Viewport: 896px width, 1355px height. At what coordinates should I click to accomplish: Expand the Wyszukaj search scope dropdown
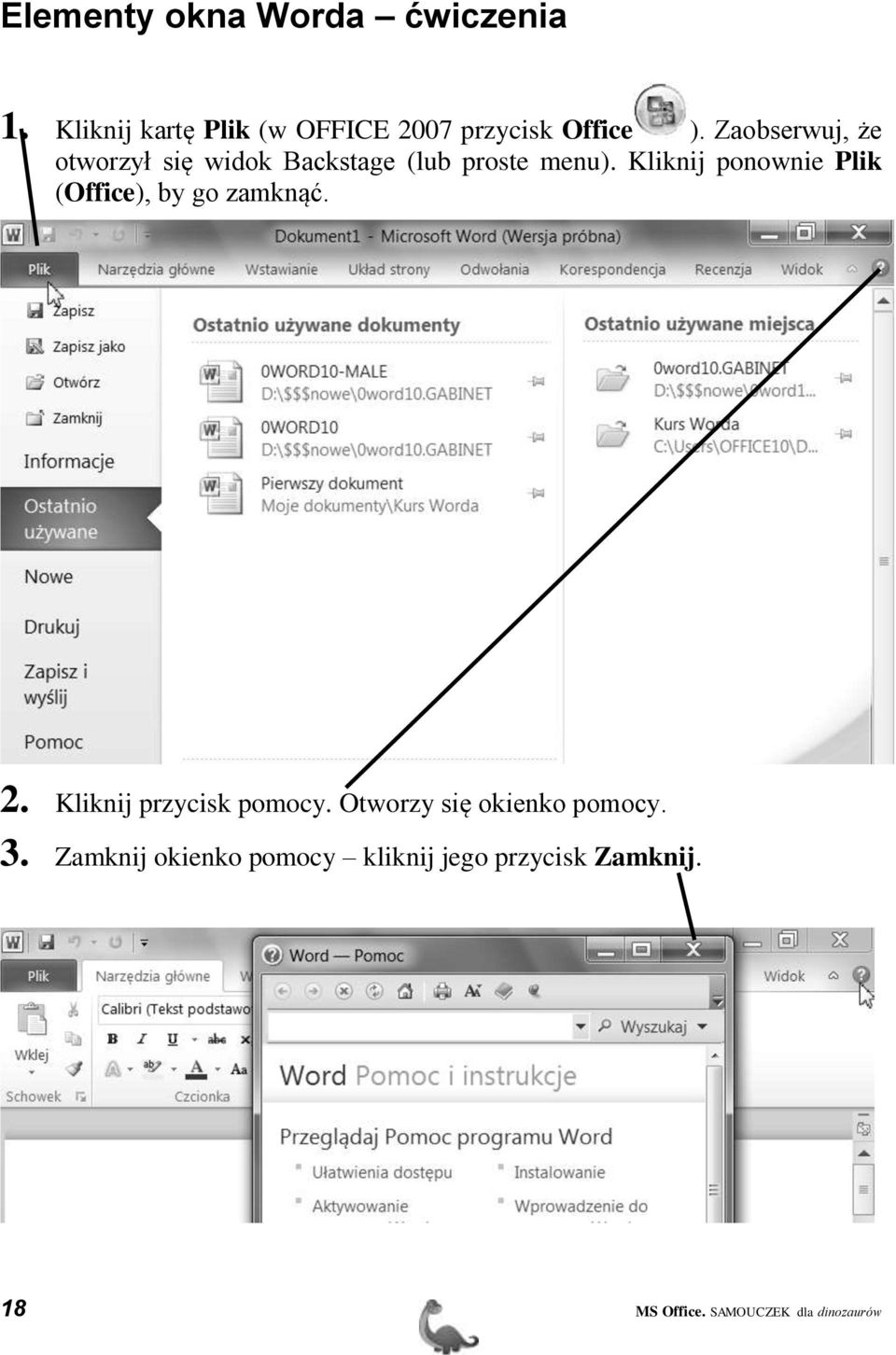(x=702, y=1027)
